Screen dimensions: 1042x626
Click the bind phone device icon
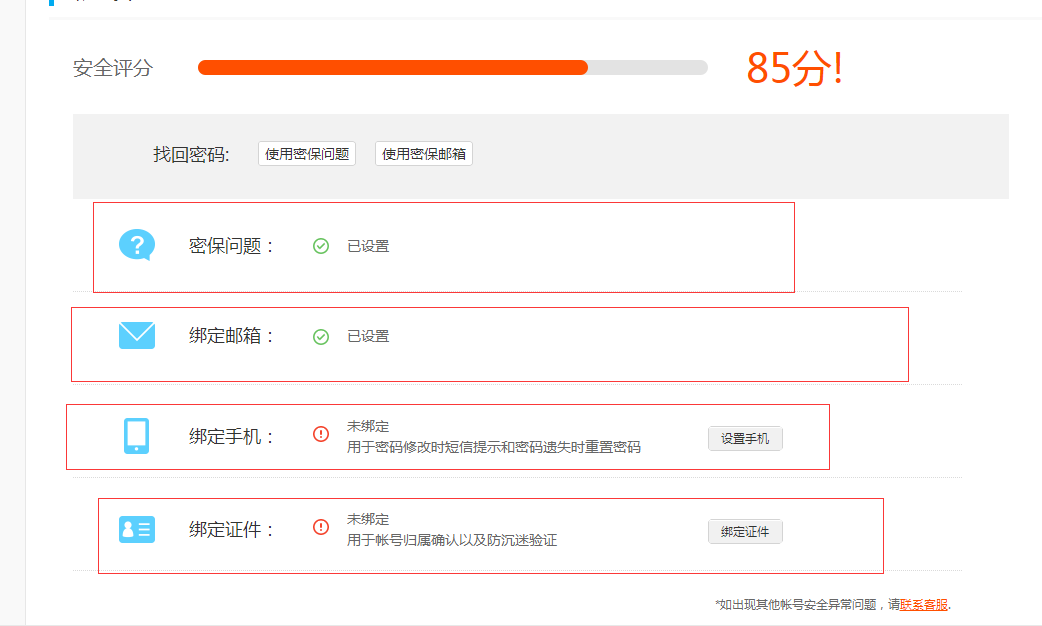[x=136, y=436]
